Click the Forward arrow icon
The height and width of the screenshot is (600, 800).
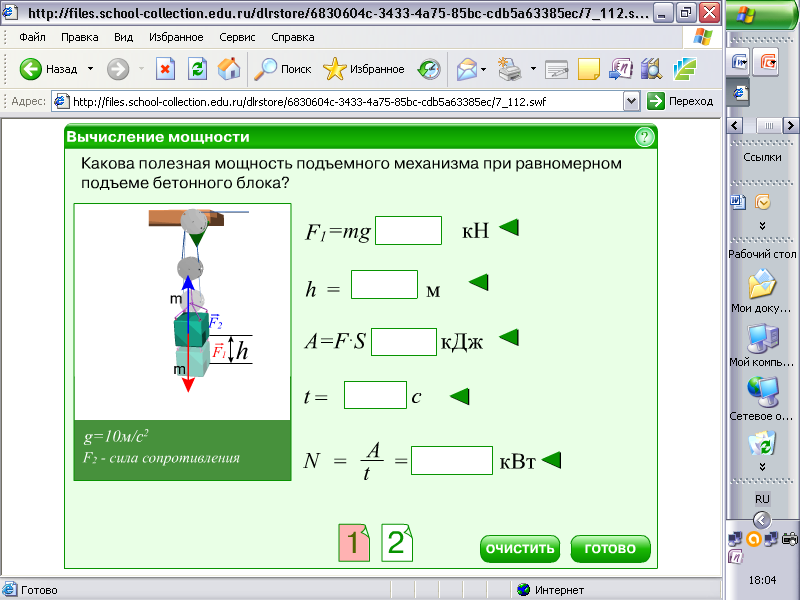[118, 69]
